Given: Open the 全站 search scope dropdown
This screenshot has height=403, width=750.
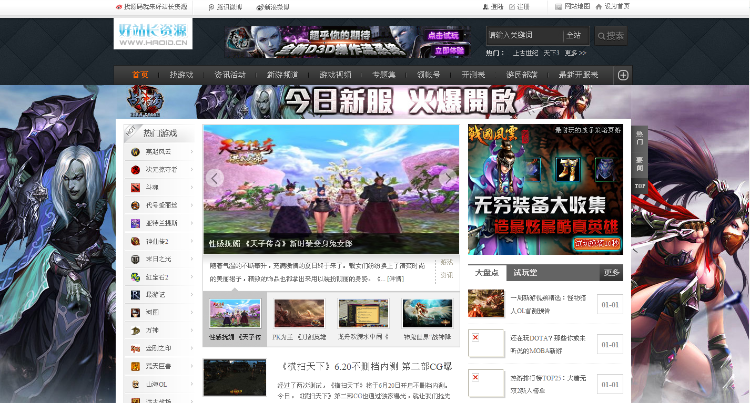Looking at the screenshot, I should click(574, 35).
